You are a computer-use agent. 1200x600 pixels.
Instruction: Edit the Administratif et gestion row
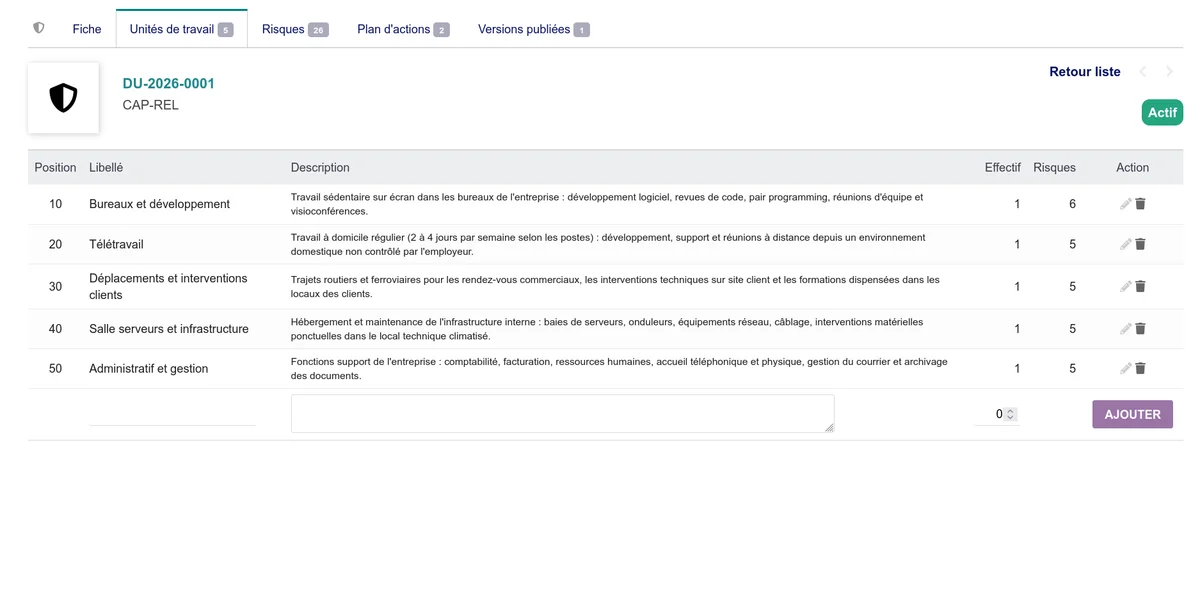point(1126,368)
